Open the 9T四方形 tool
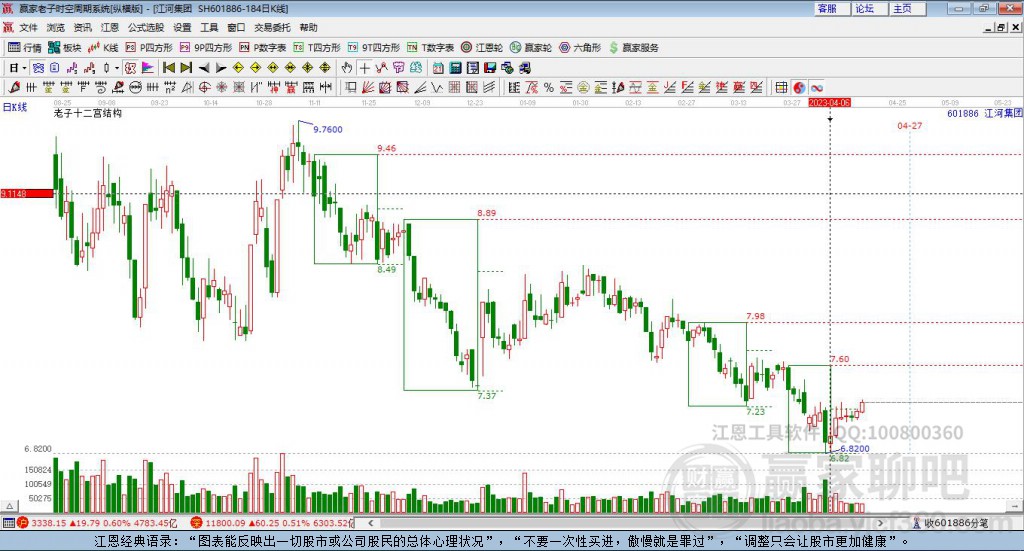Screen dimensions: 1024x551 pyautogui.click(x=374, y=48)
